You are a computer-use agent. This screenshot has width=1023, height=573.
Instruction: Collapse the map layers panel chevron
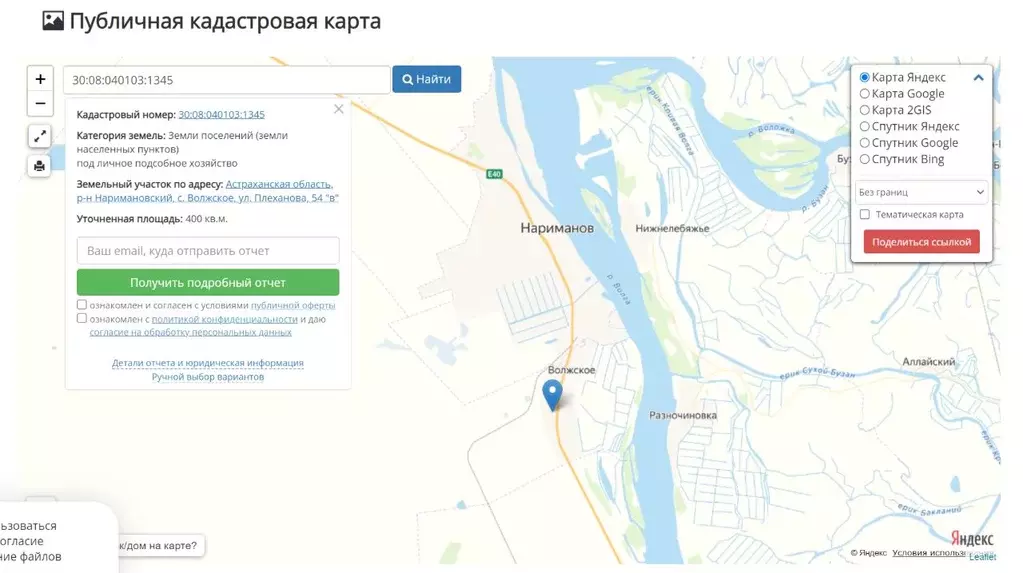tap(978, 78)
